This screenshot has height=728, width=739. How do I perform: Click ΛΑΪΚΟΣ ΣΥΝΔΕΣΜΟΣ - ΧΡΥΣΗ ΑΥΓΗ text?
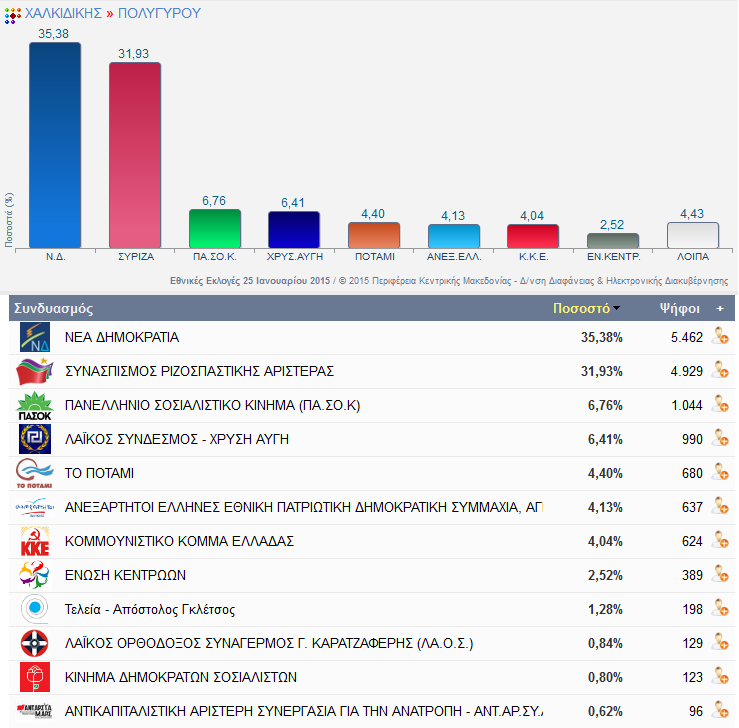(x=177, y=439)
